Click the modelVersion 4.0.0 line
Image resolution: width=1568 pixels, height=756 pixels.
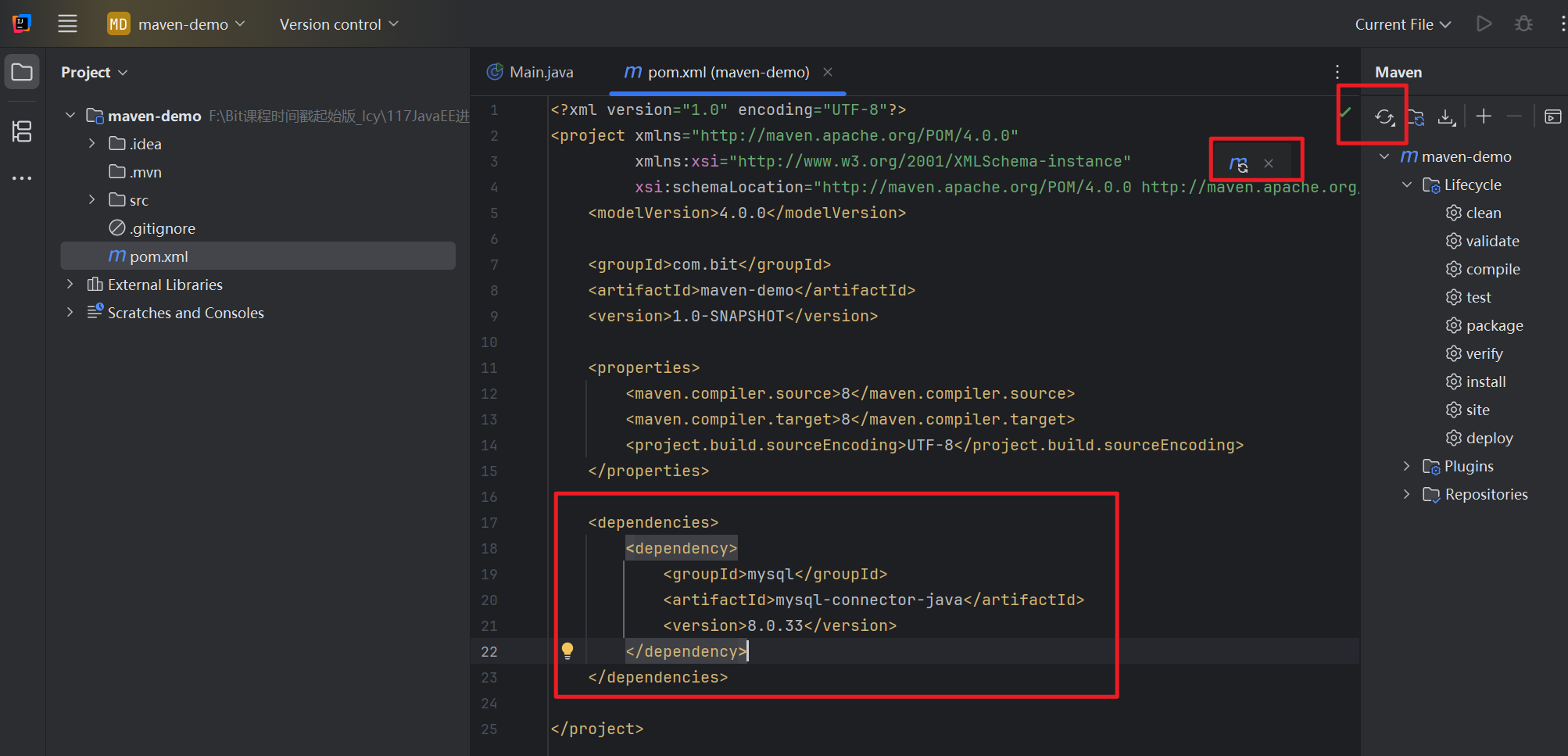[x=747, y=213]
